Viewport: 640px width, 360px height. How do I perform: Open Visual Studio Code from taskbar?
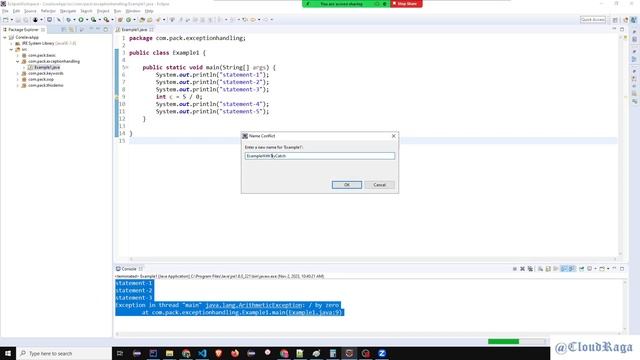(202, 353)
